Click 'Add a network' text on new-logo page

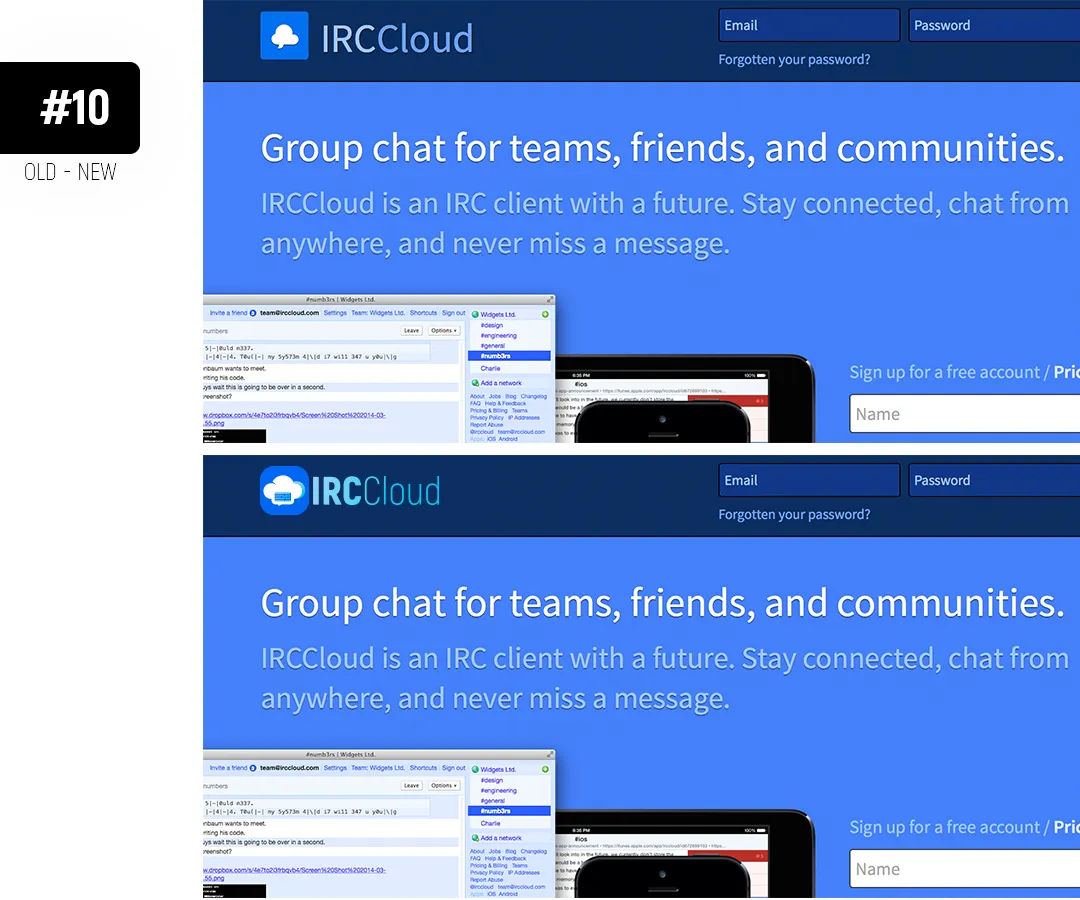pyautogui.click(x=501, y=838)
